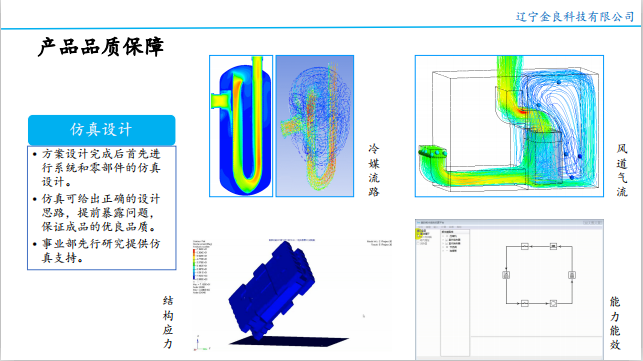Click the 辽宁金良科技有限公司 header text
This screenshot has height=361, width=643.
tap(575, 17)
